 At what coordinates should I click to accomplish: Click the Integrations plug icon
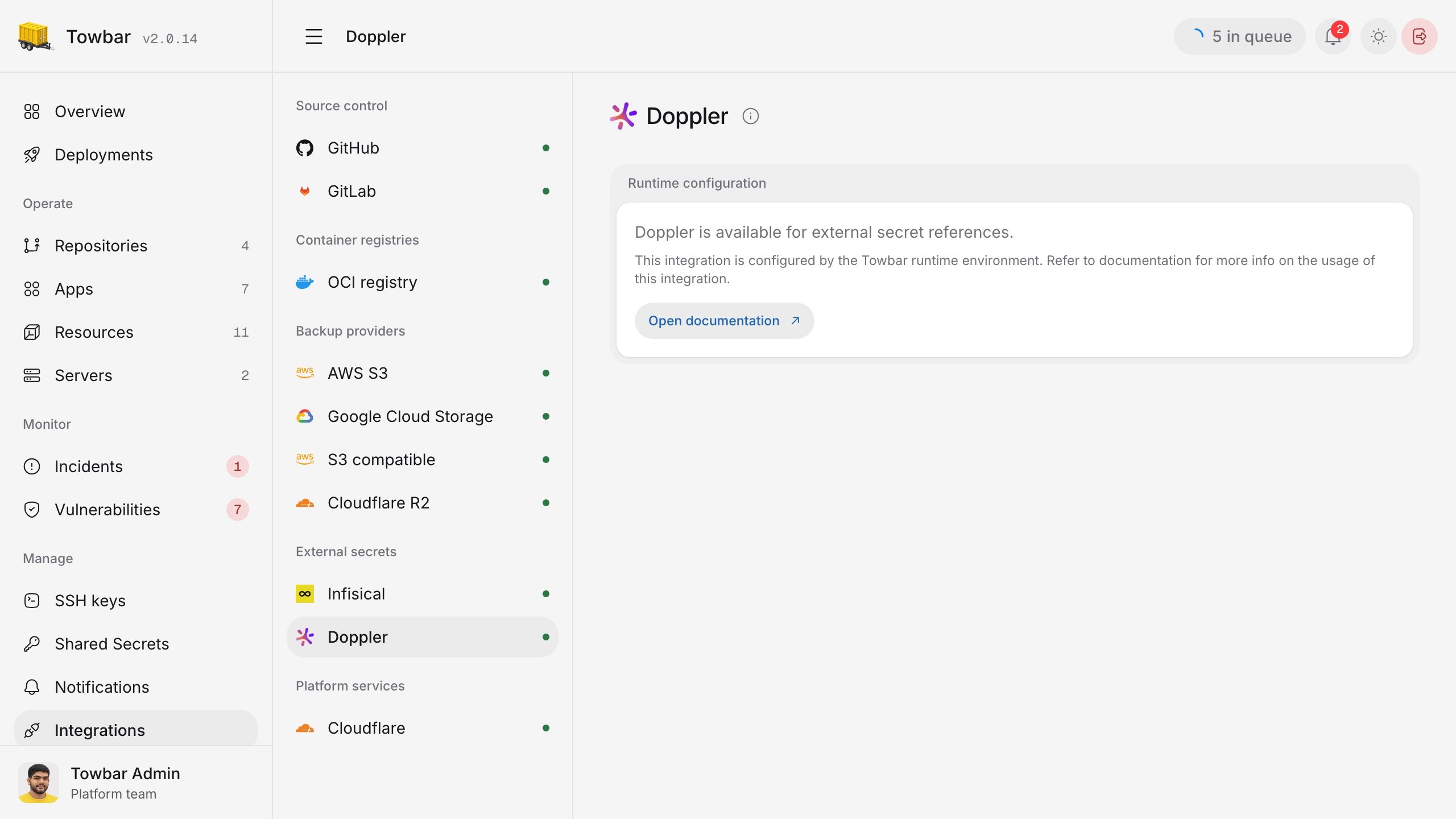[x=32, y=730]
